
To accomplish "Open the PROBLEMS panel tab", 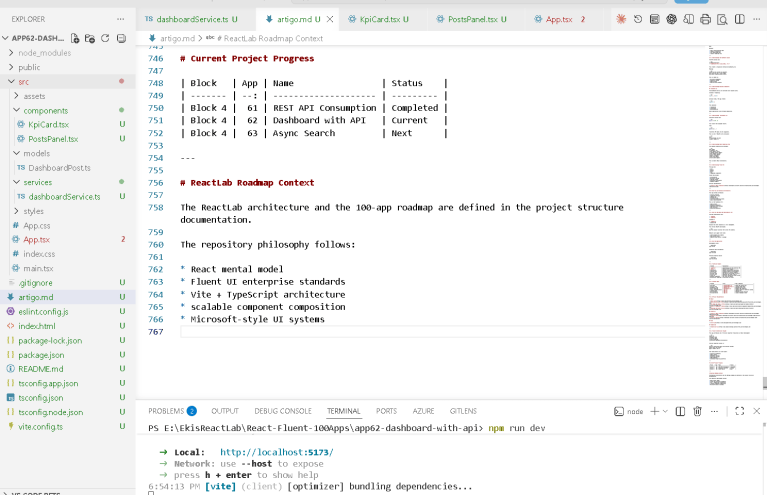I will point(172,411).
